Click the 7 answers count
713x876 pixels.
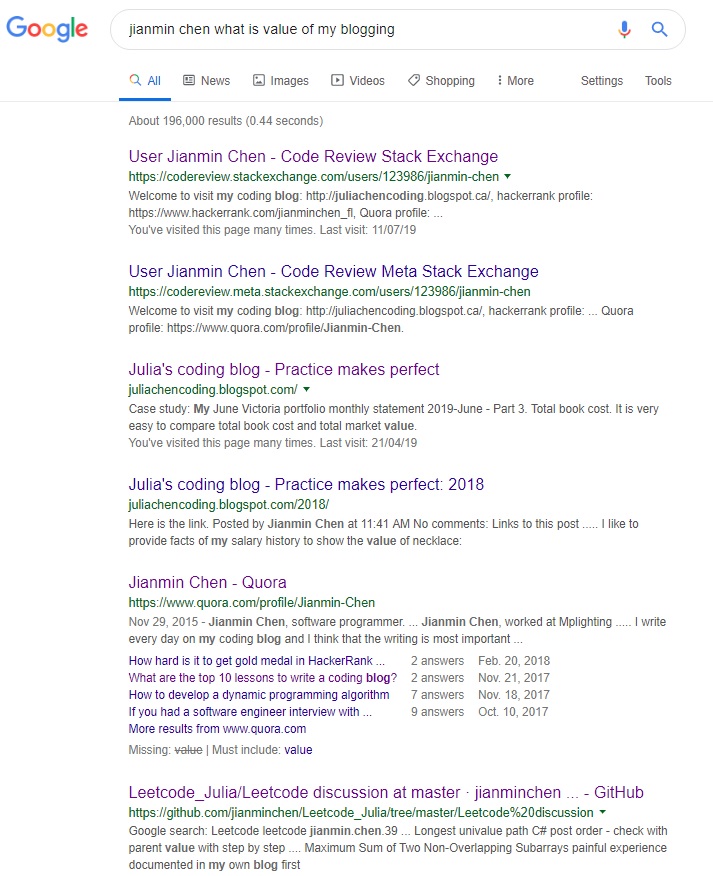(x=438, y=695)
